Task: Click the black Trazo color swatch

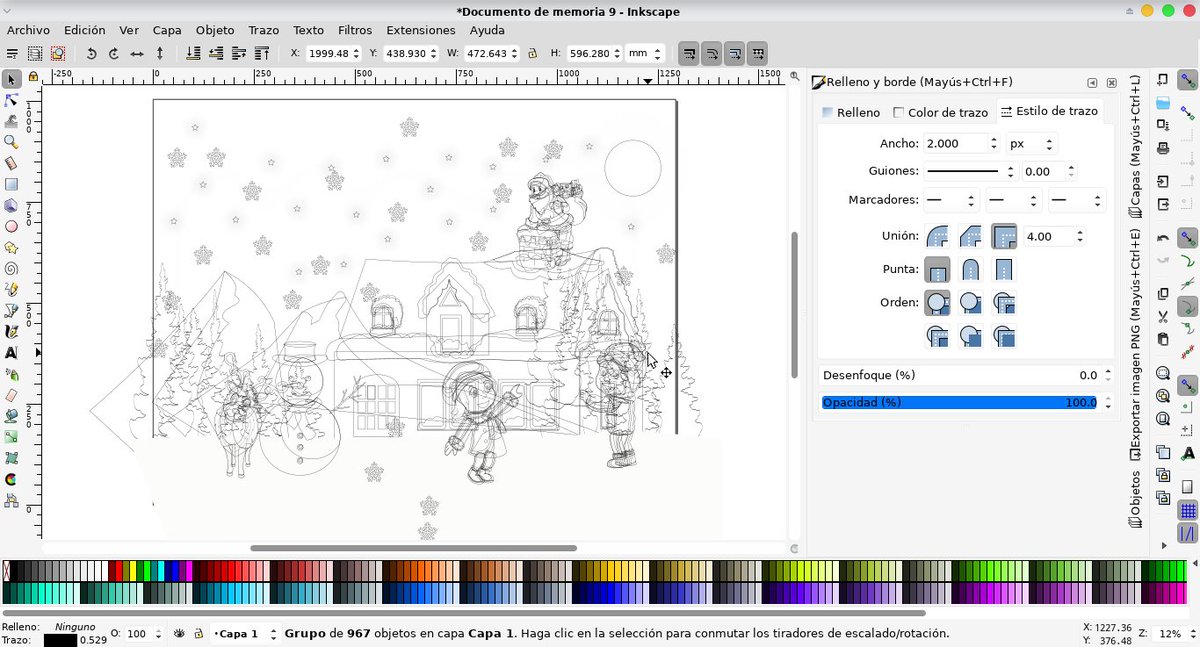Action: [x=60, y=640]
